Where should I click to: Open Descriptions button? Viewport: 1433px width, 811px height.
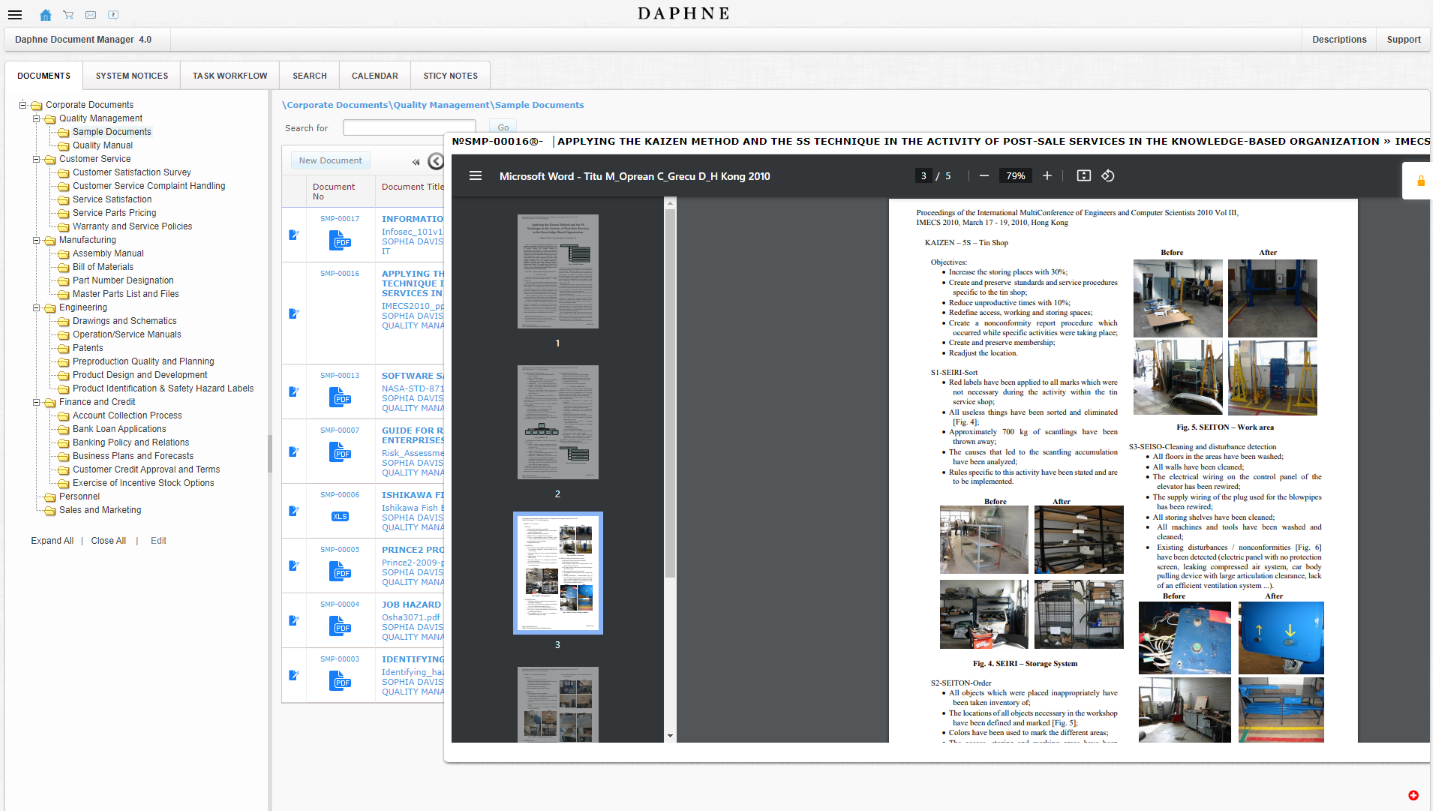point(1339,40)
